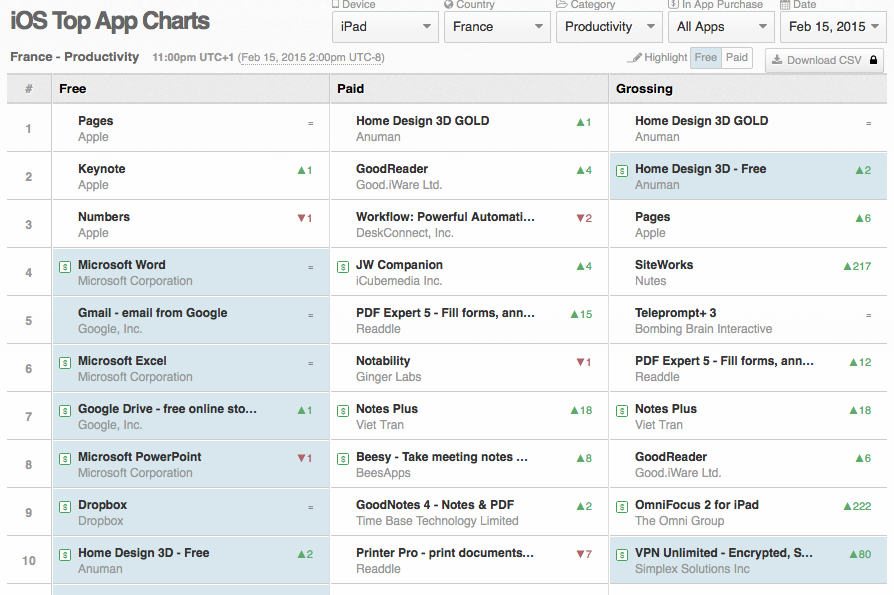Open the Date dropdown showing Feb 15, 2015

point(833,27)
